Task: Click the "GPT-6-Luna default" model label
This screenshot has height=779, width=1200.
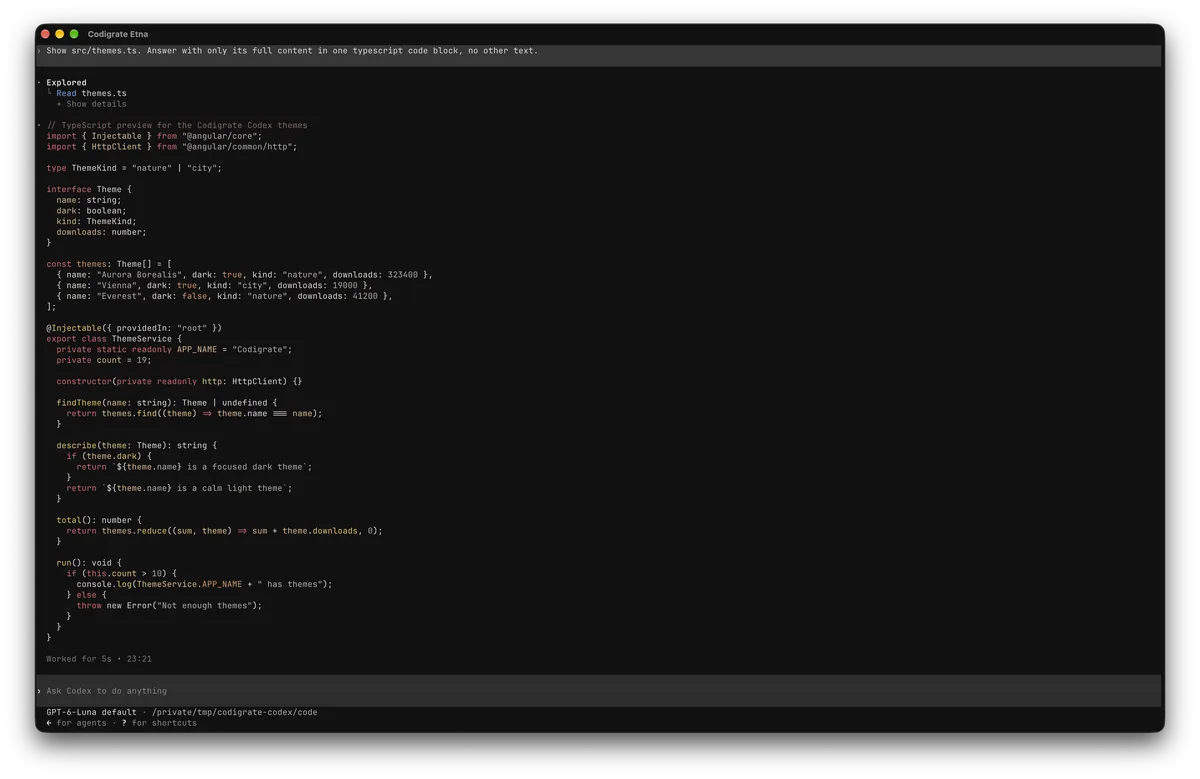Action: (91, 713)
